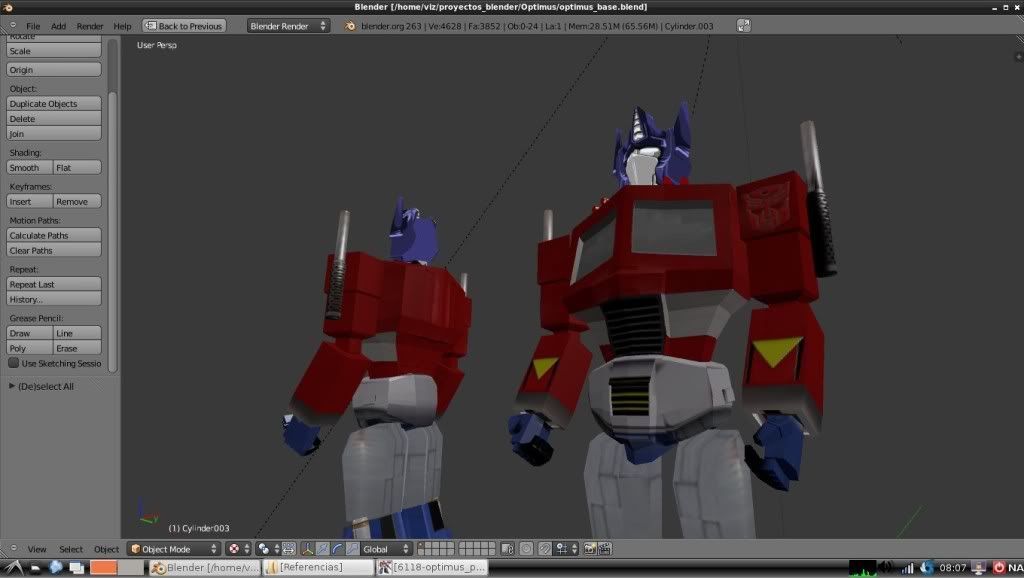Click Grease Pencil Draw button

click(29, 332)
